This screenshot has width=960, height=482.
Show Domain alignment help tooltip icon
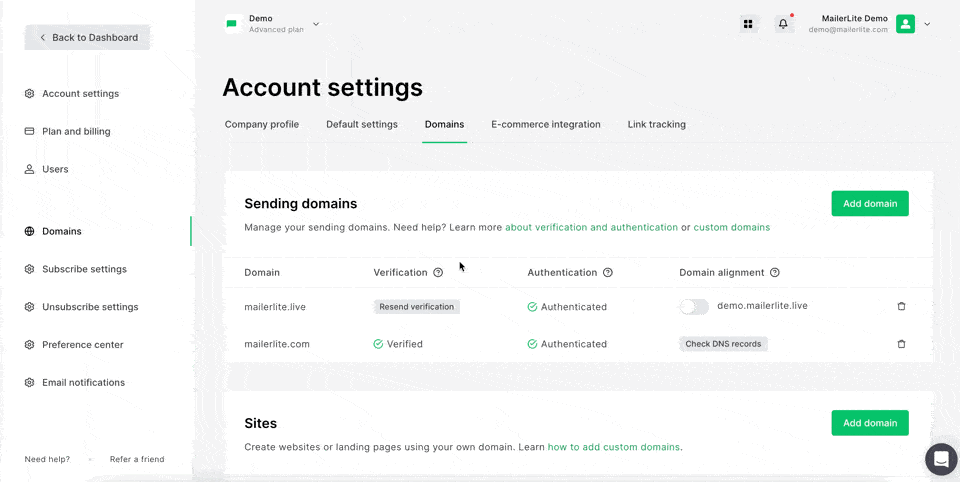tap(775, 272)
